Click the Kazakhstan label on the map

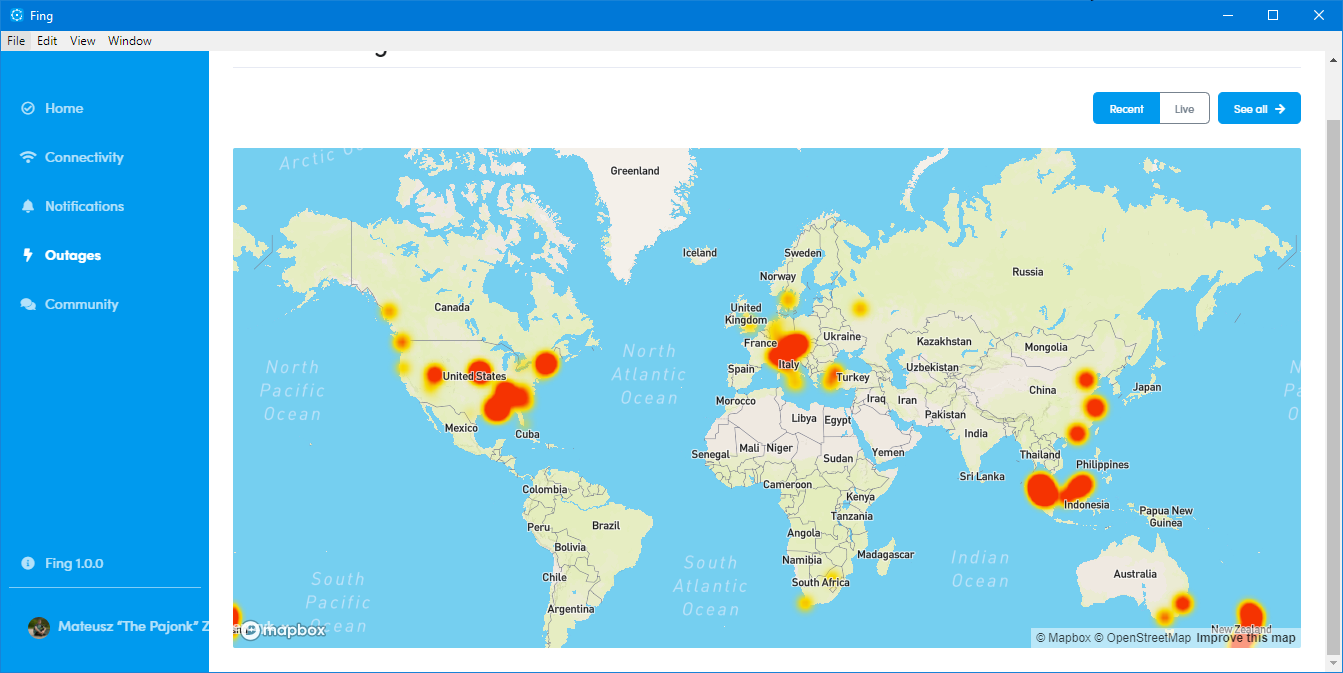tap(944, 341)
